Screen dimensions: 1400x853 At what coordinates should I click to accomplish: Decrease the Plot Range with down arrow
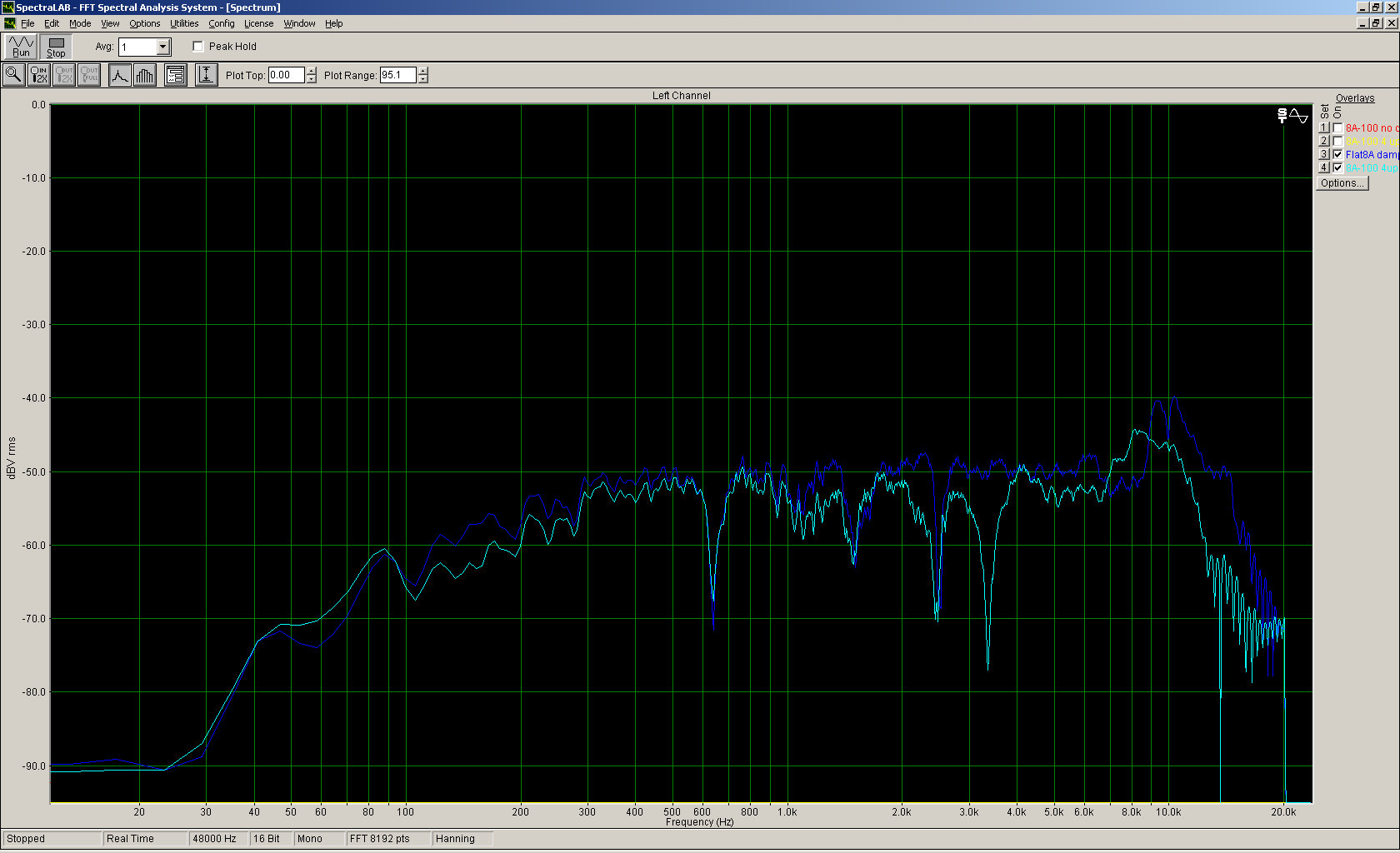point(423,80)
